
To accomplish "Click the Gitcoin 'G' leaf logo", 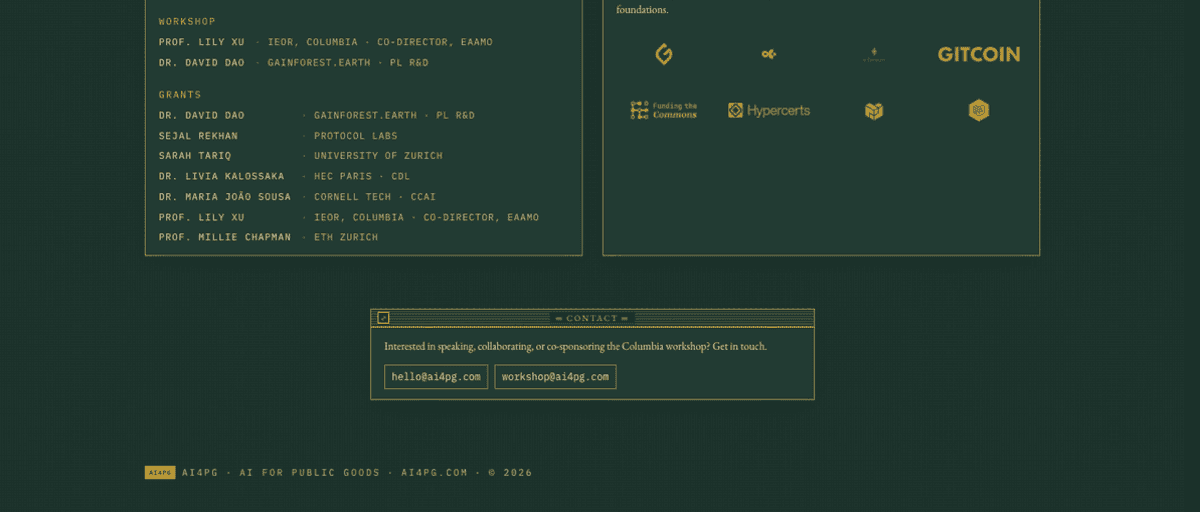I will (663, 54).
